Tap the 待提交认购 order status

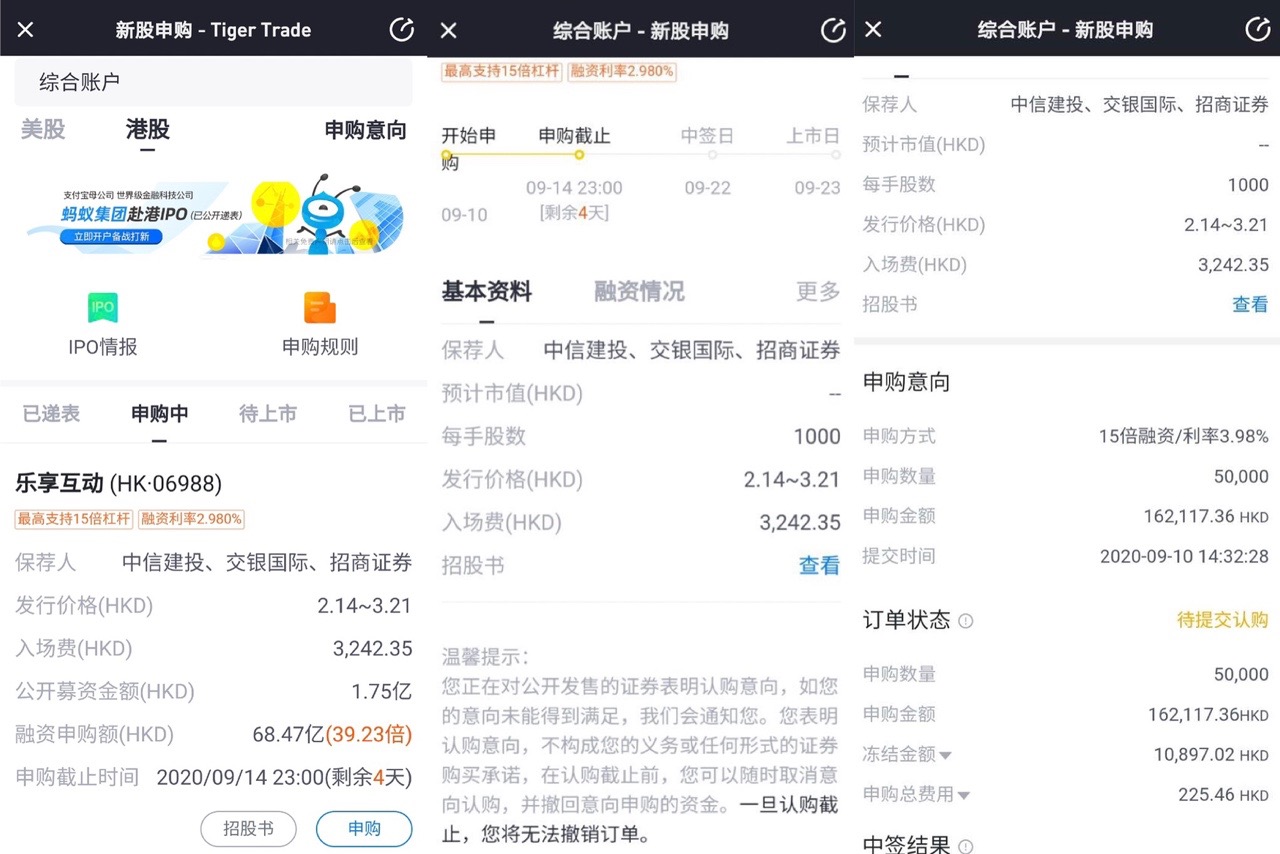point(1222,620)
